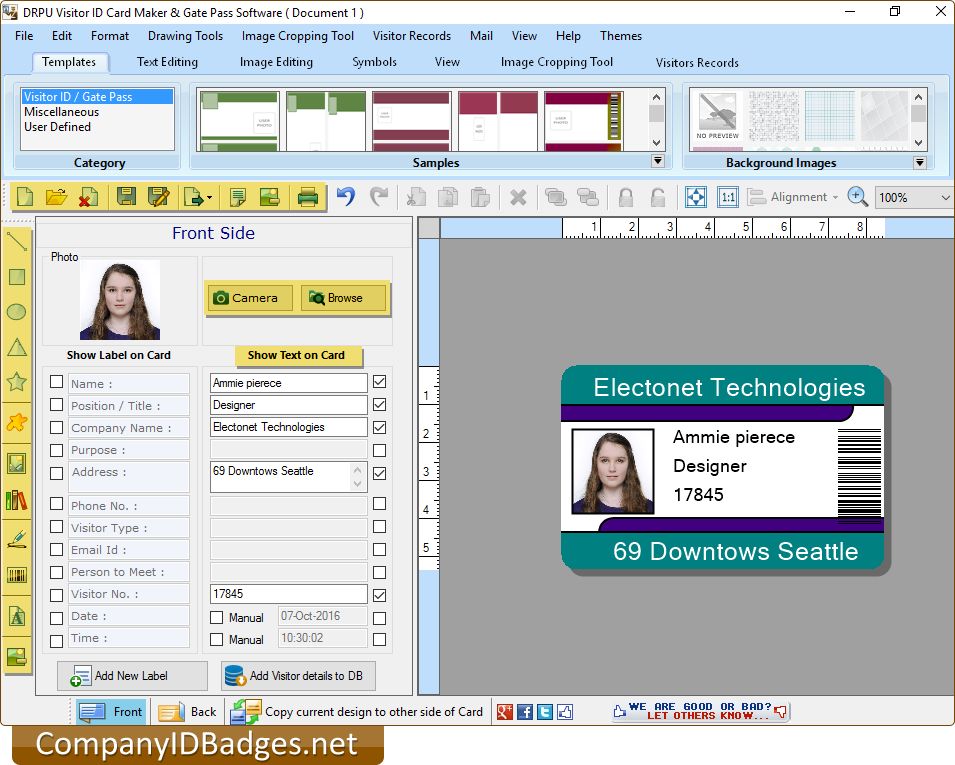The width and height of the screenshot is (955, 765).
Task: Open the Visitor Records menu
Action: coord(412,36)
